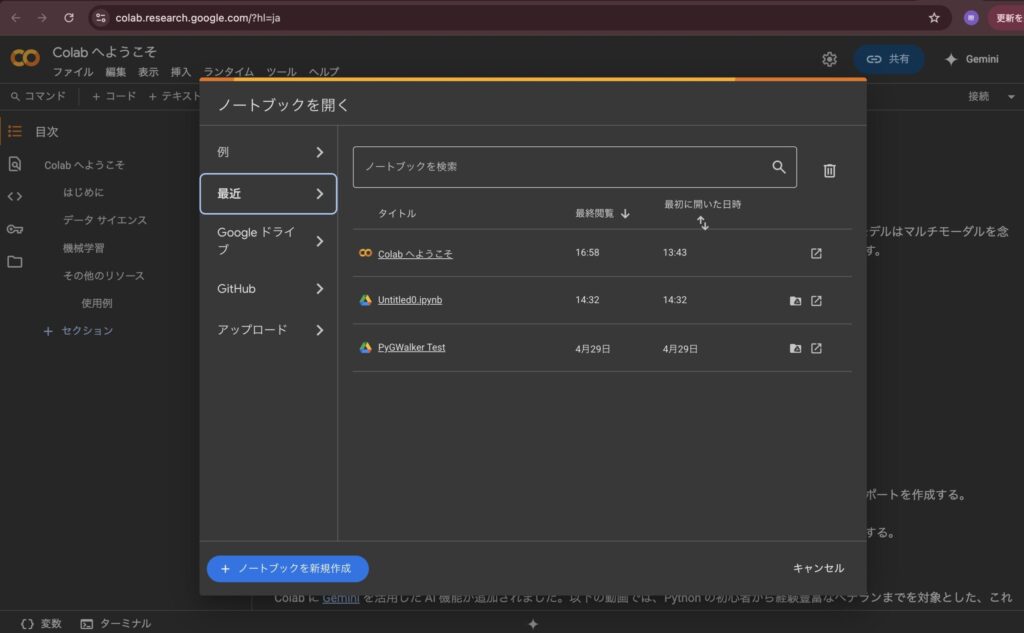Select 機械学習 in the table of contents
This screenshot has height=633, width=1024.
[84, 248]
